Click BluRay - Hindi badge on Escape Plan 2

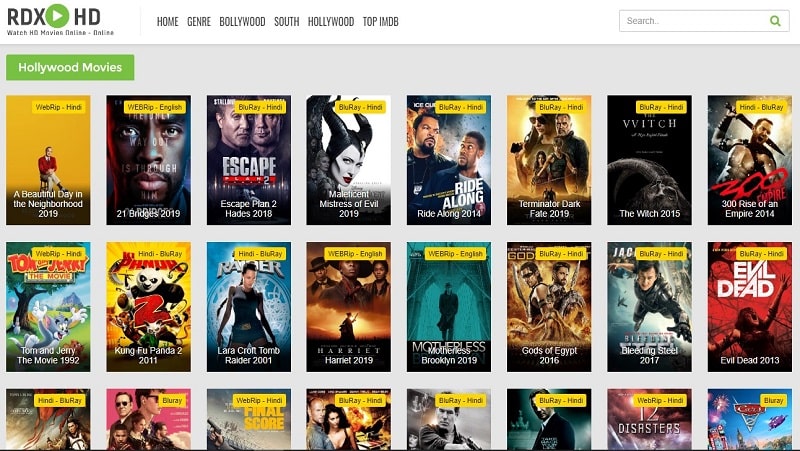click(260, 107)
